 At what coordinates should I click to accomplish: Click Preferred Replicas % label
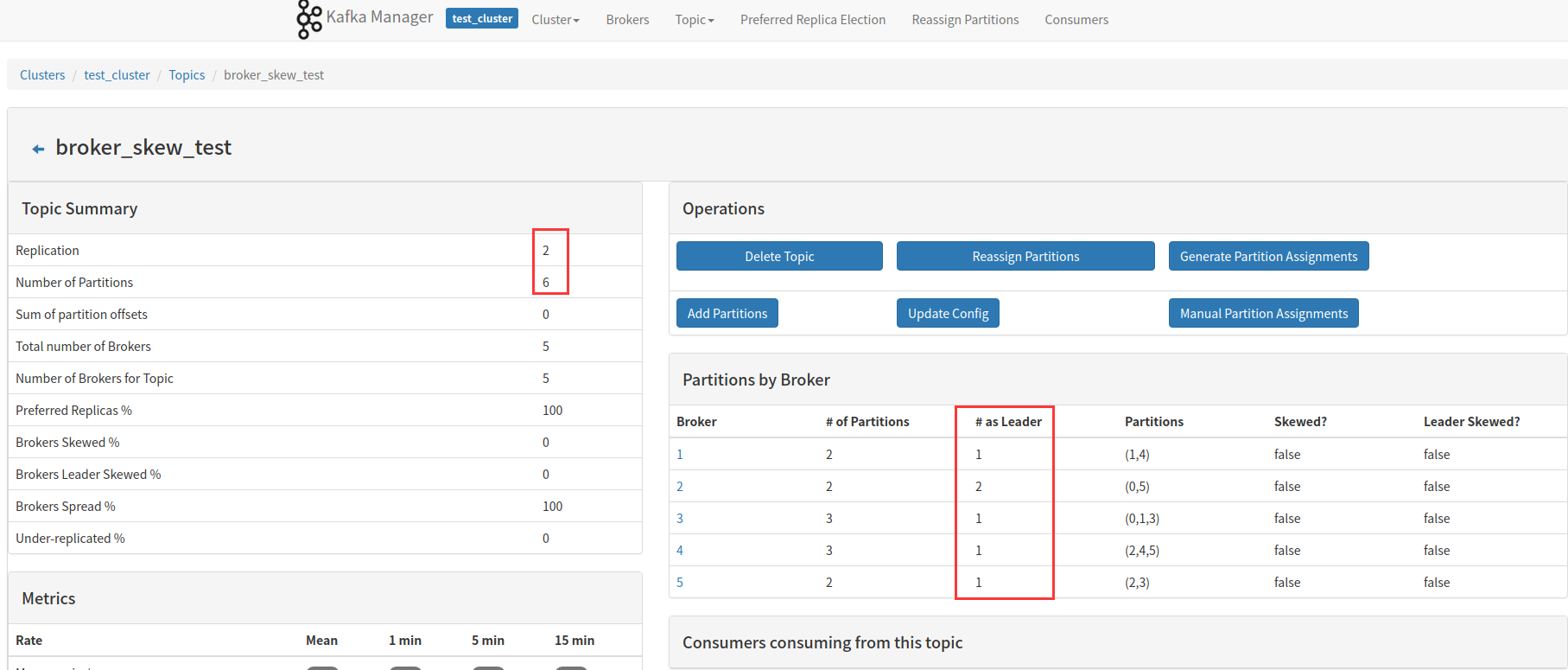[73, 411]
